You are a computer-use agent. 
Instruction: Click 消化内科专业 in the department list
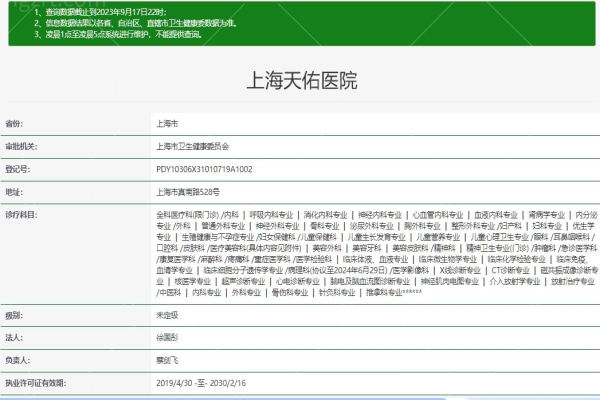pos(326,215)
